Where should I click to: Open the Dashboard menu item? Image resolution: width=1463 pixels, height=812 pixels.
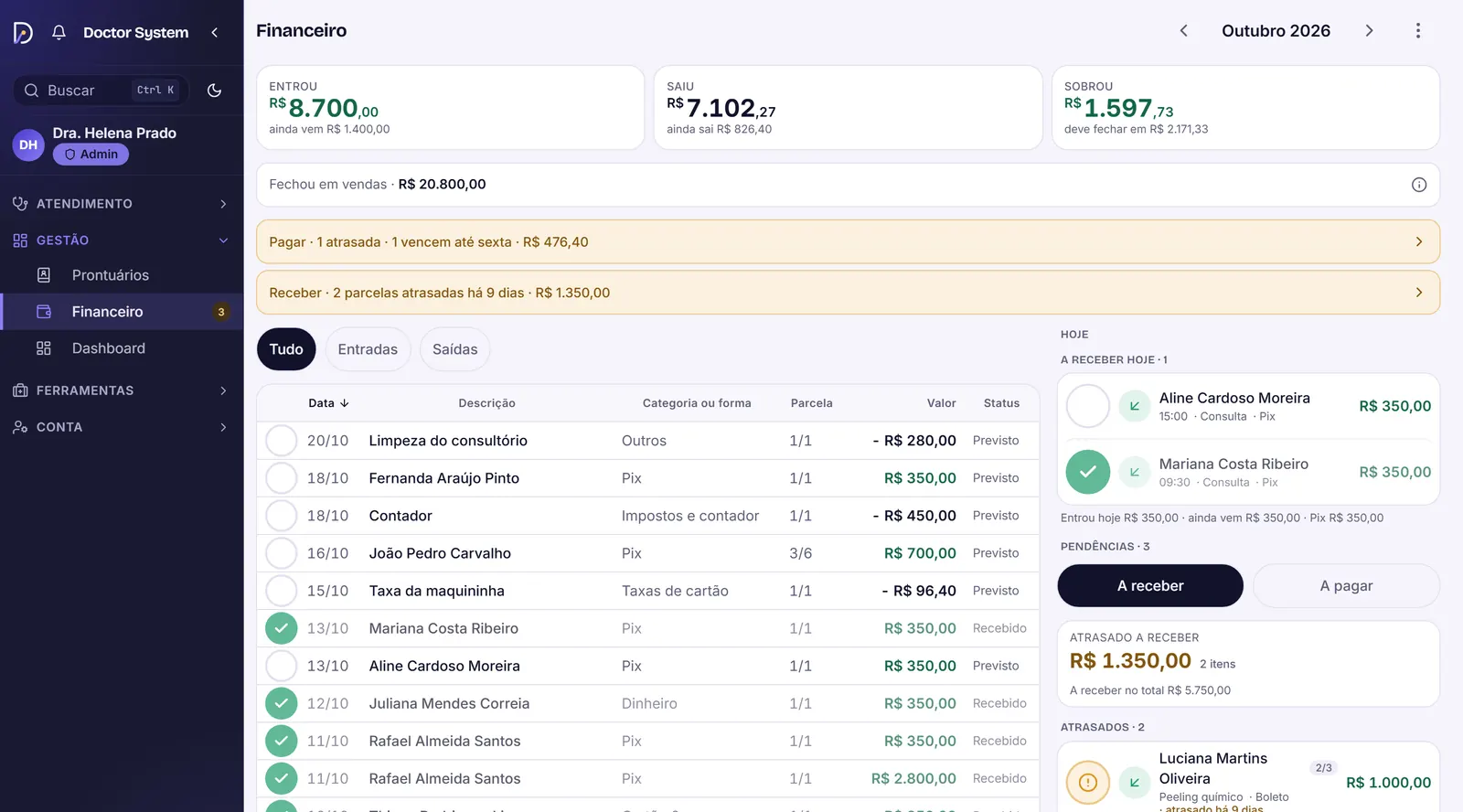pyautogui.click(x=122, y=348)
